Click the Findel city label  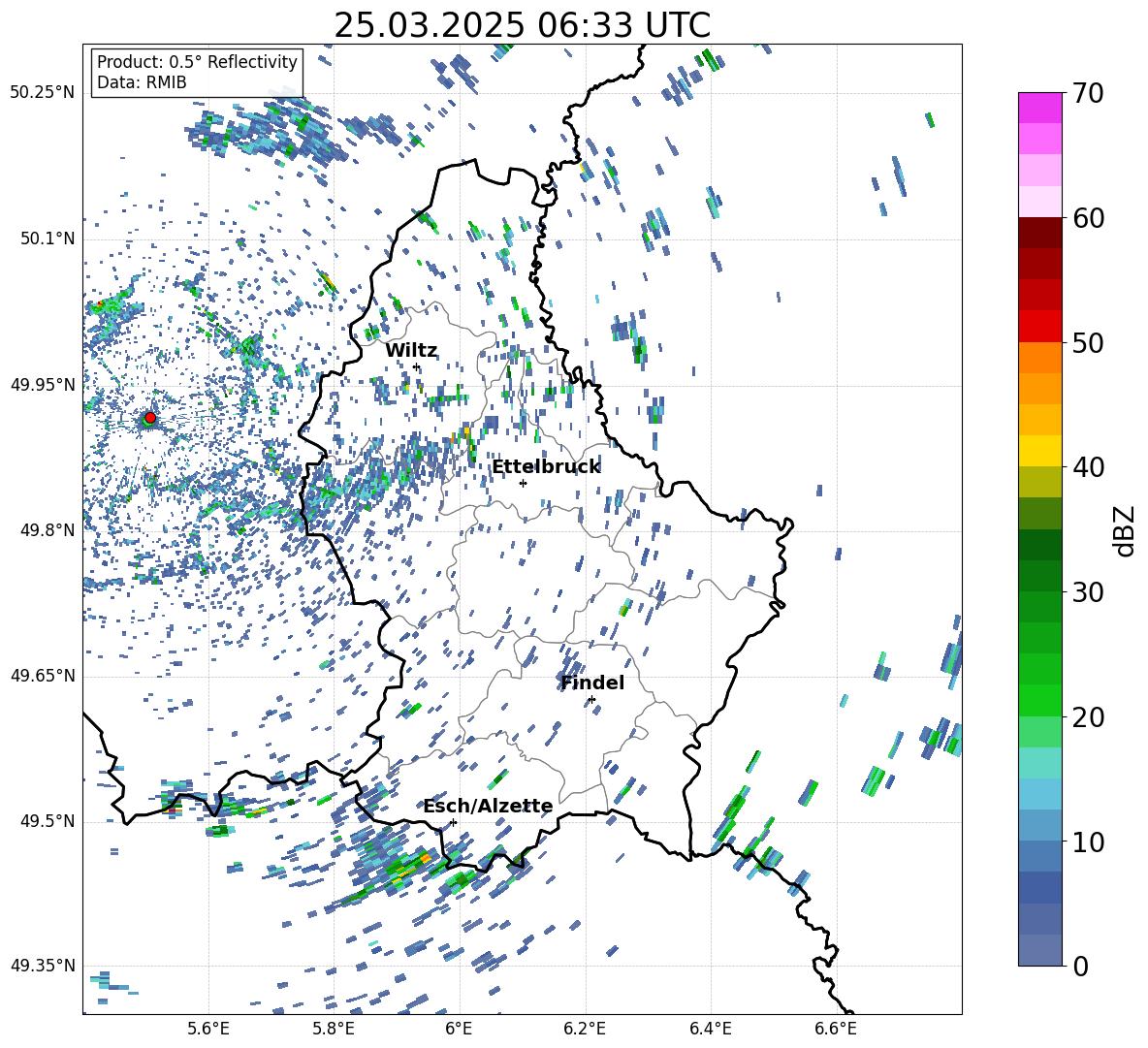coord(592,683)
